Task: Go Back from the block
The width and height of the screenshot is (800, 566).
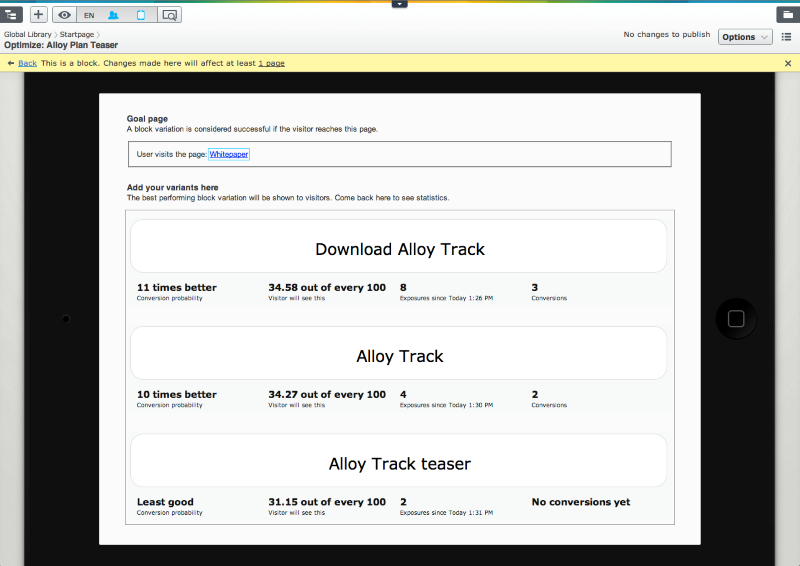Action: click(27, 63)
